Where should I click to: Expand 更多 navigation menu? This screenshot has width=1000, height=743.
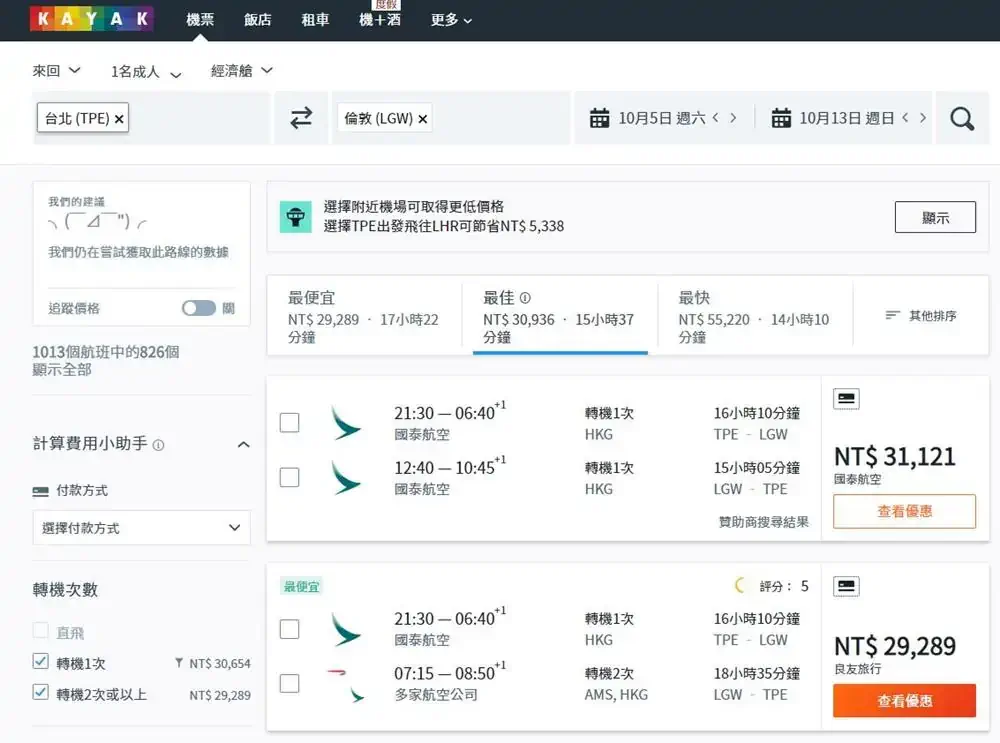[451, 20]
